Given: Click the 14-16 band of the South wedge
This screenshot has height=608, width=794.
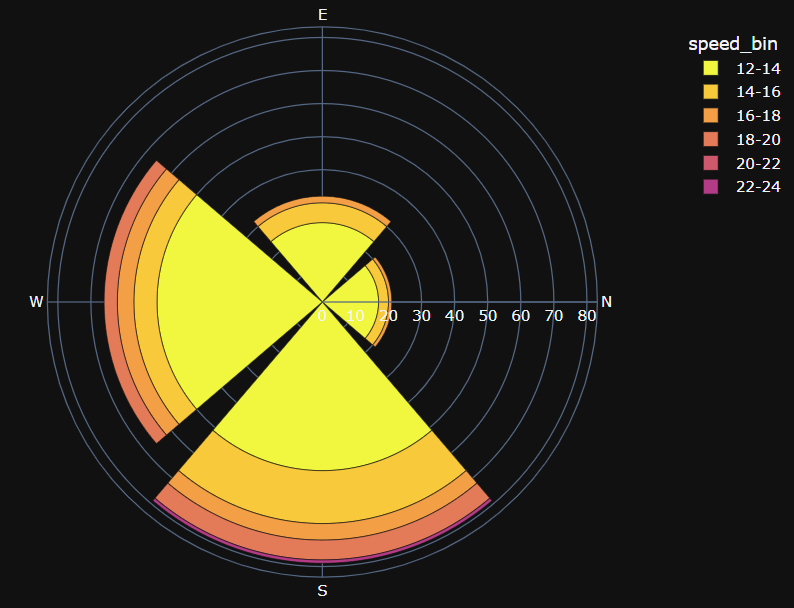Looking at the screenshot, I should (323, 497).
